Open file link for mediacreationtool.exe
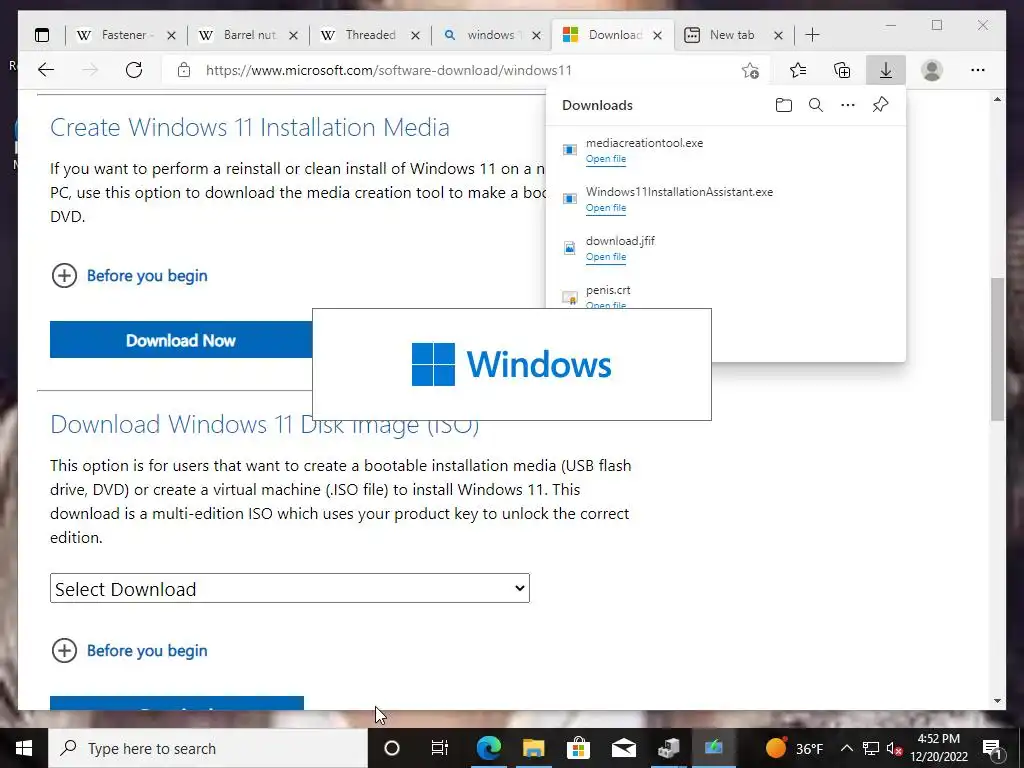Viewport: 1024px width, 768px height. 605,159
